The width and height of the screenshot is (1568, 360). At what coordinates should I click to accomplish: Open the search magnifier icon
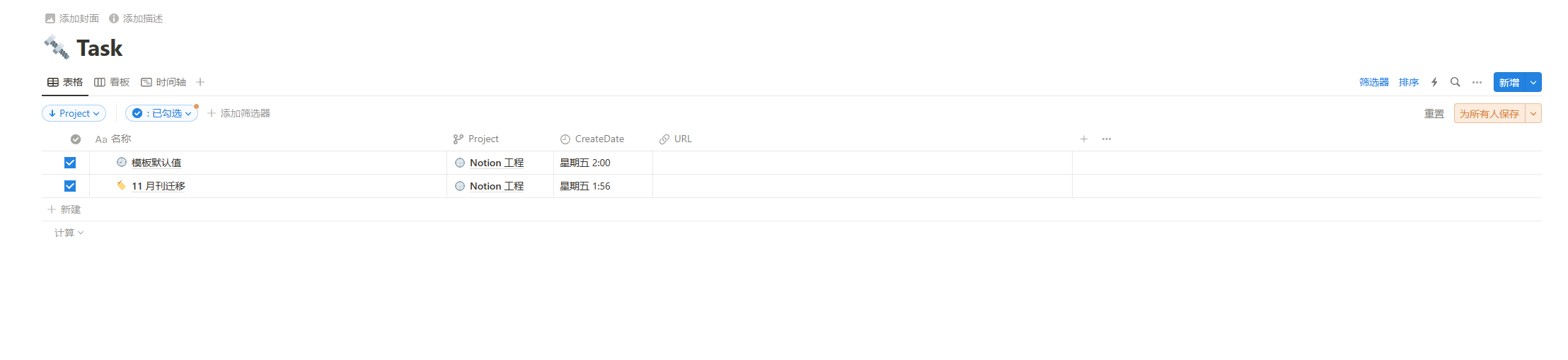1455,82
